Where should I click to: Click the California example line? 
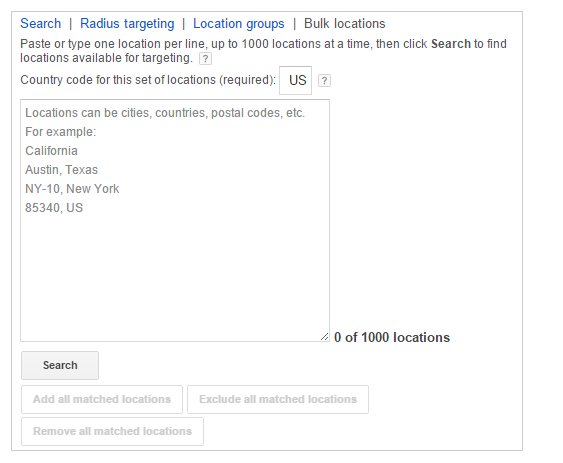[x=51, y=151]
